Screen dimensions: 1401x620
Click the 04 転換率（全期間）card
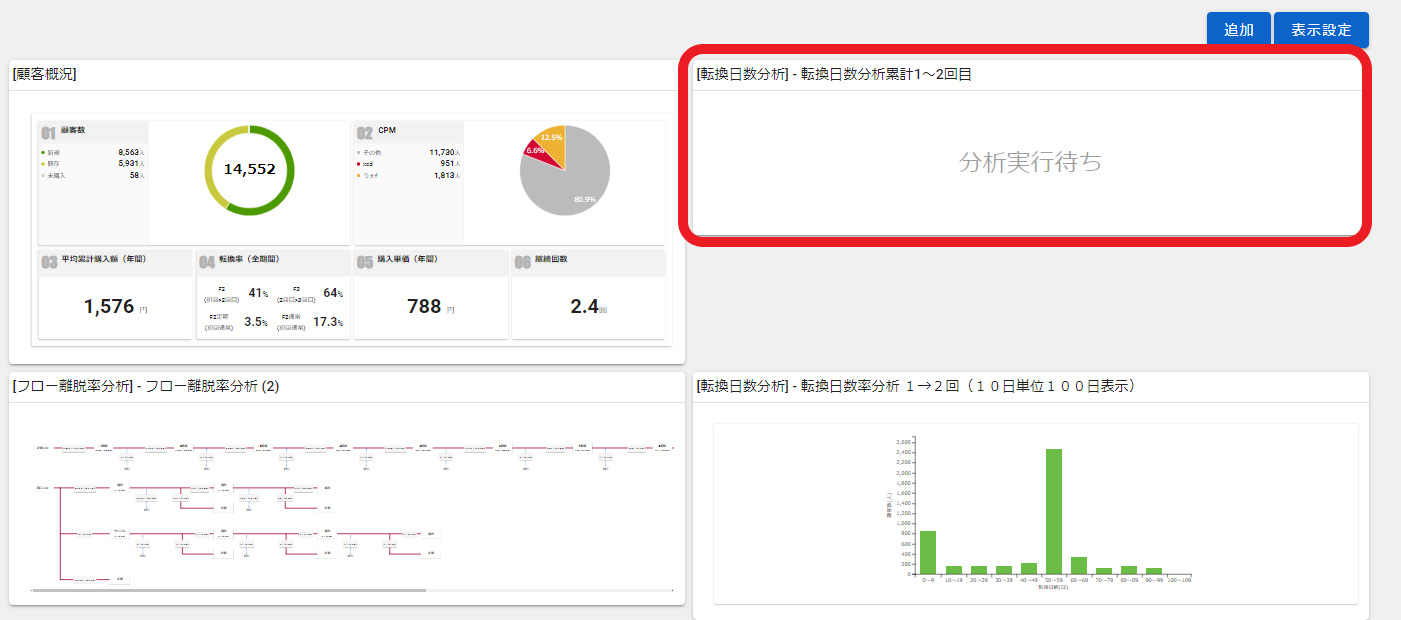pos(273,295)
